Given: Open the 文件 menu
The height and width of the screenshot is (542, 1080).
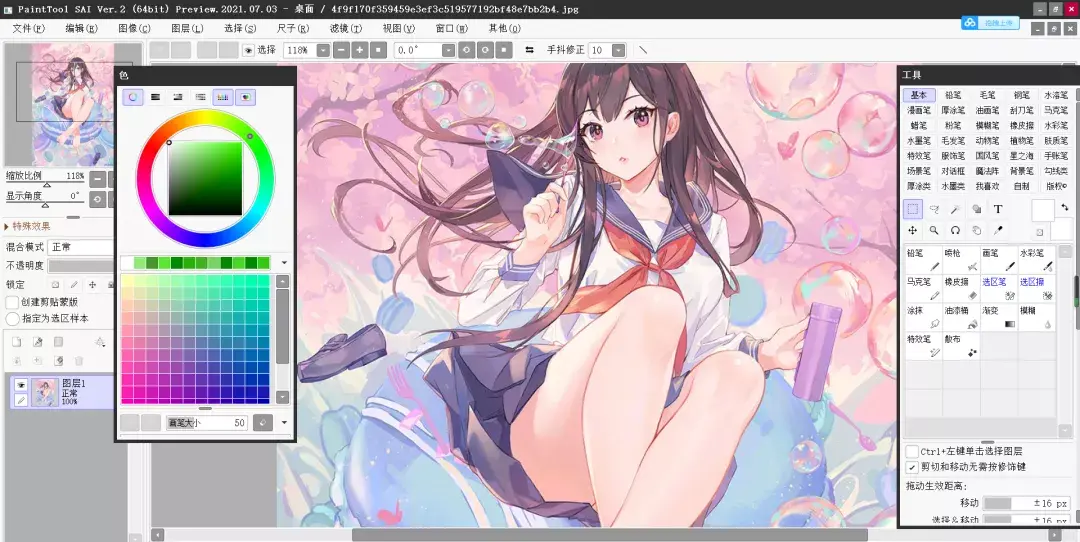Looking at the screenshot, I should pyautogui.click(x=28, y=28).
